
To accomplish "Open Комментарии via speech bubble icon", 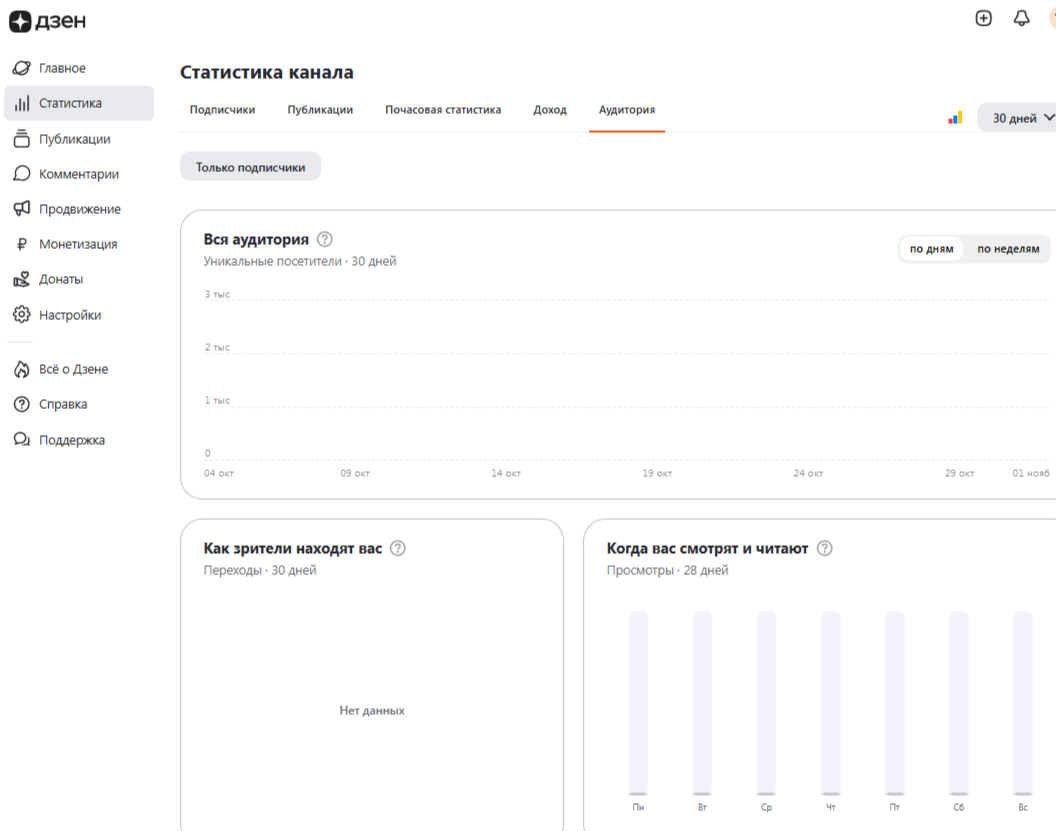I will click(22, 174).
